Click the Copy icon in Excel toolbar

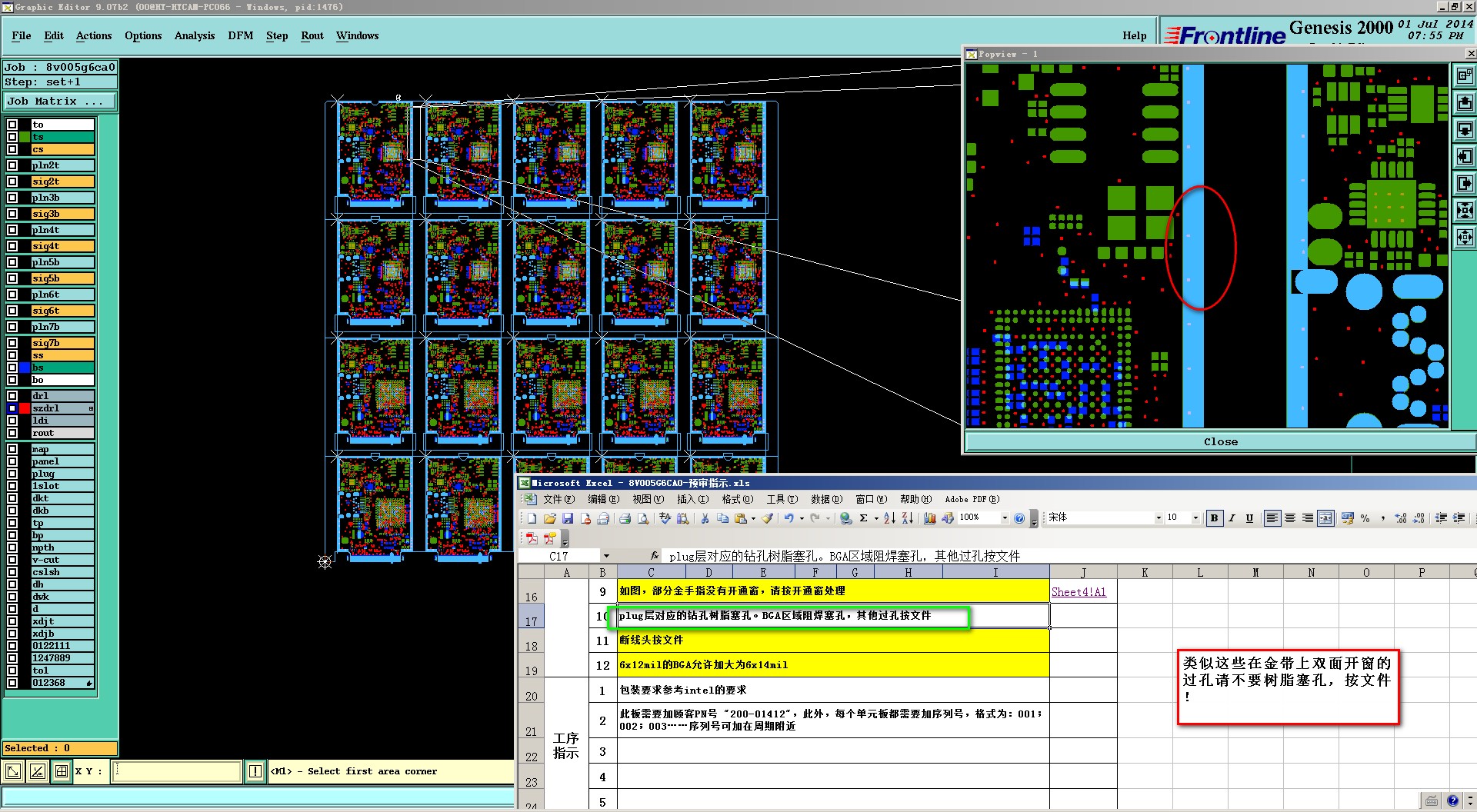[x=722, y=518]
